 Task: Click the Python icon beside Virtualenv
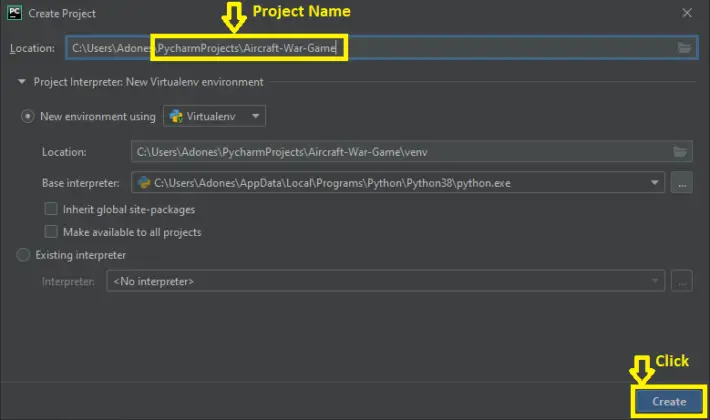(176, 117)
